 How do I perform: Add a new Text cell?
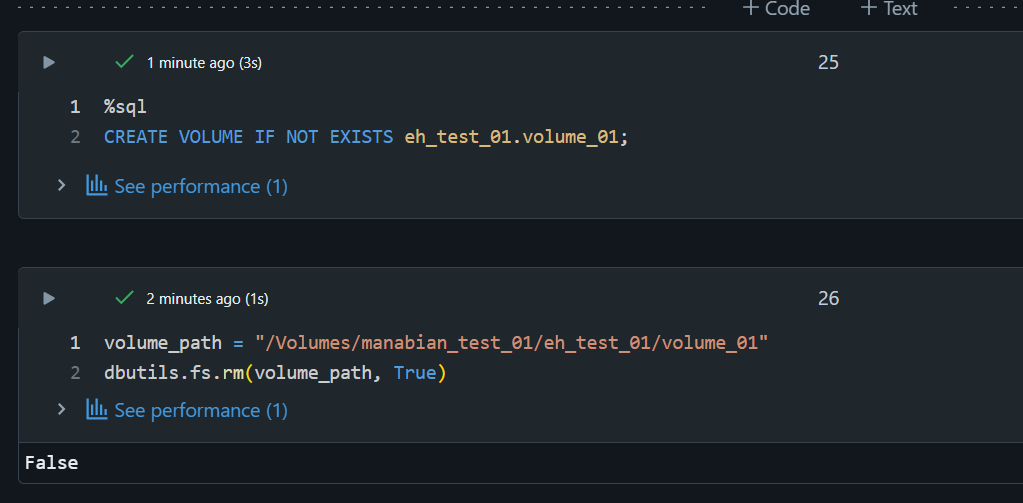pos(889,8)
